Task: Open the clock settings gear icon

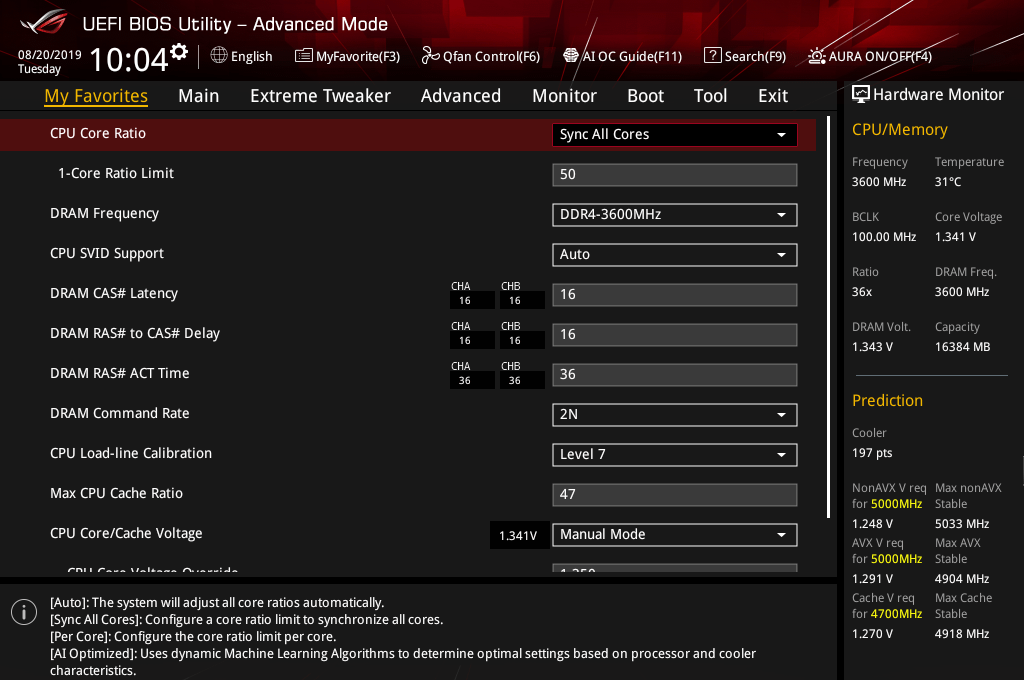Action: click(x=179, y=52)
